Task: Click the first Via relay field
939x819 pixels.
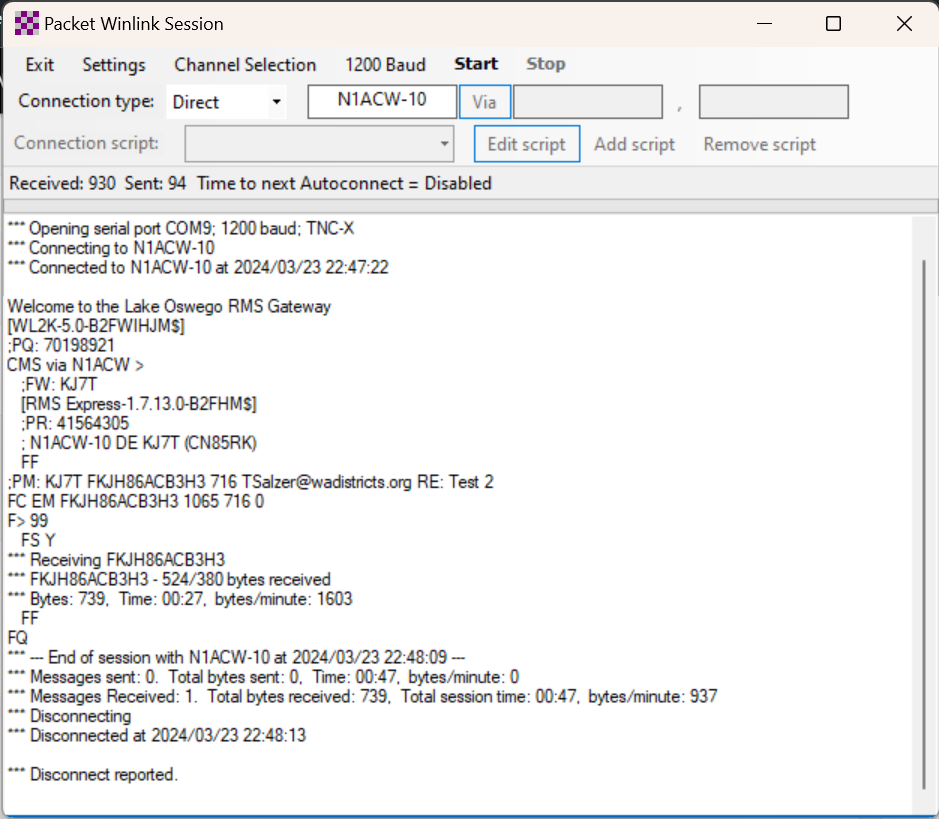Action: point(587,102)
